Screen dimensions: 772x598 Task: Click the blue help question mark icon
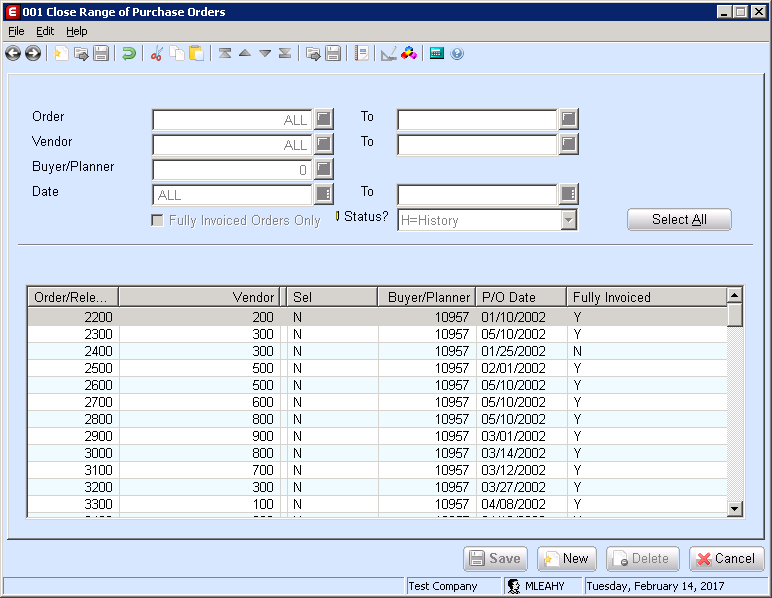pyautogui.click(x=457, y=53)
